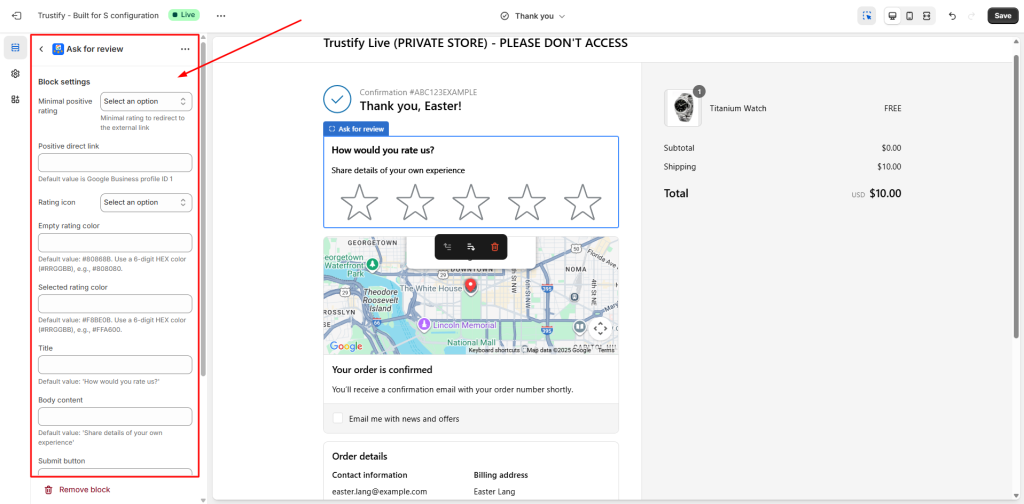Image resolution: width=1024 pixels, height=504 pixels.
Task: Focus the Selected rating color field
Action: click(115, 304)
